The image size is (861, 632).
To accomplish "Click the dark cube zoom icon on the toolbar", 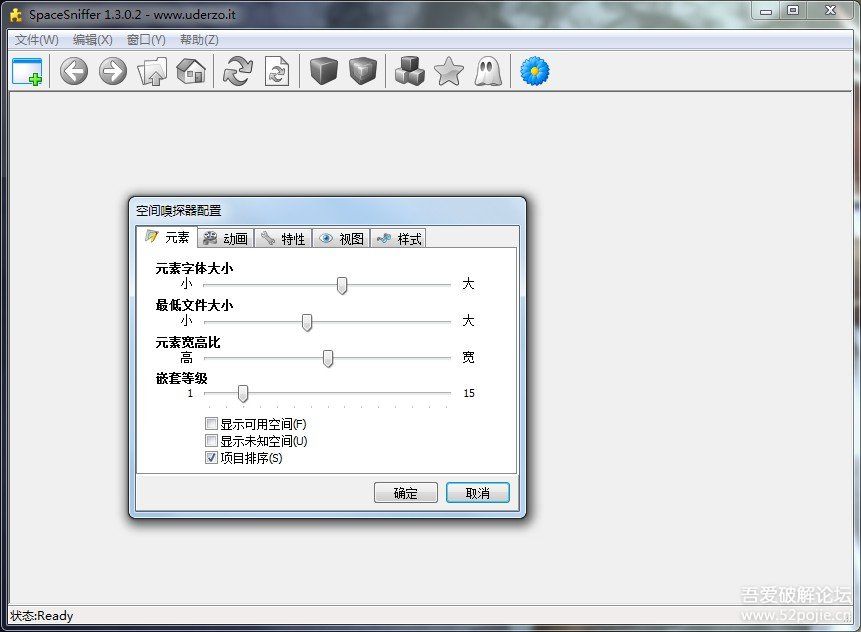I will point(322,71).
